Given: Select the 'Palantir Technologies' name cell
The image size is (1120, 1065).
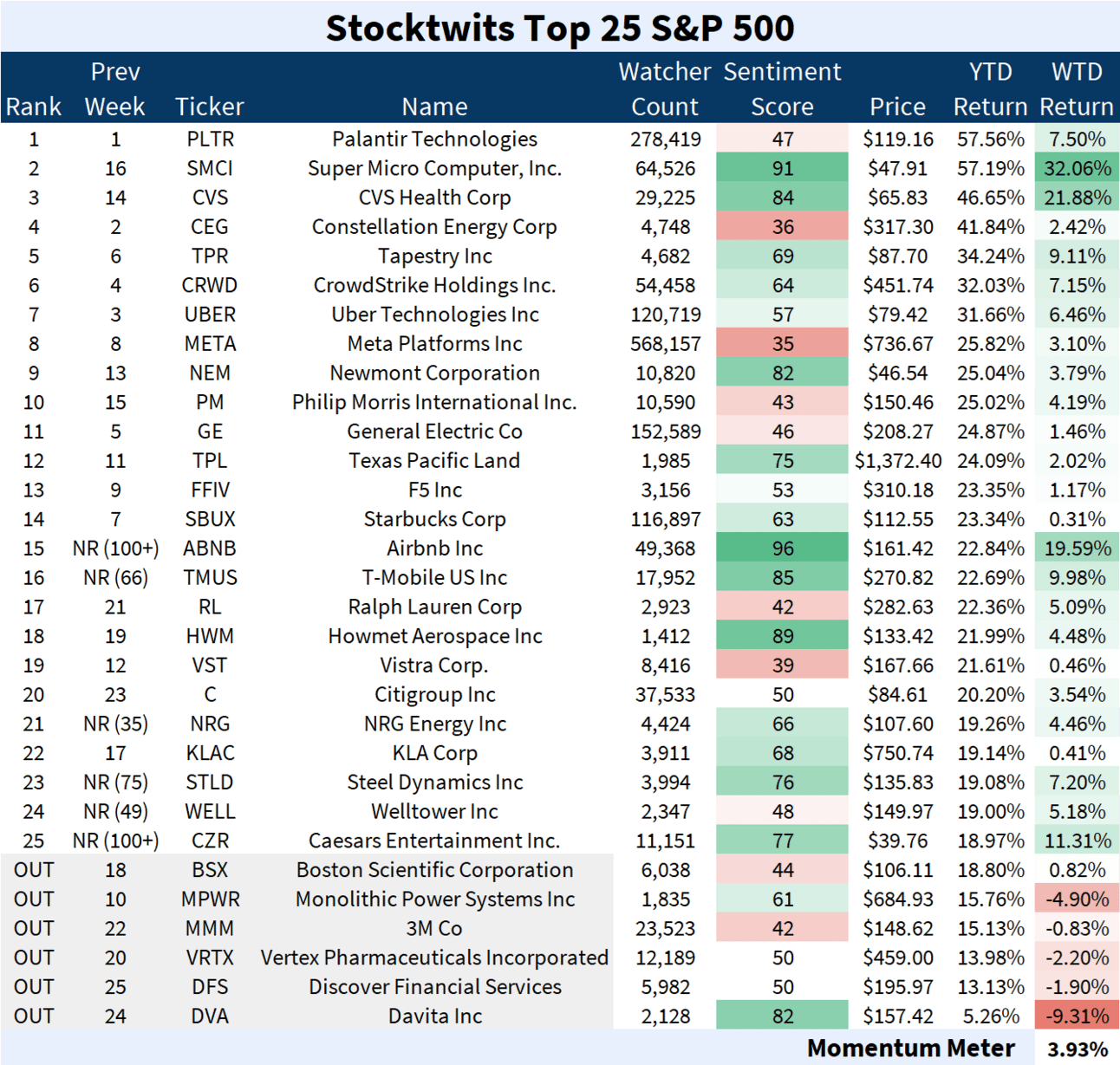Looking at the screenshot, I should [435, 140].
